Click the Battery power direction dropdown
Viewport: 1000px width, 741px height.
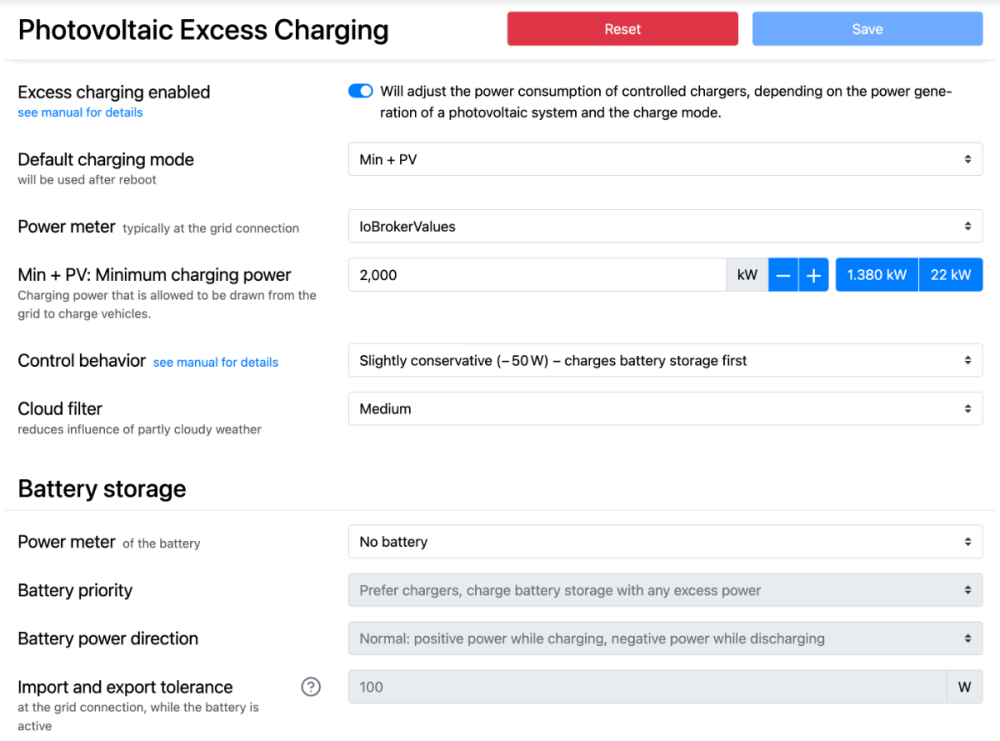[665, 639]
